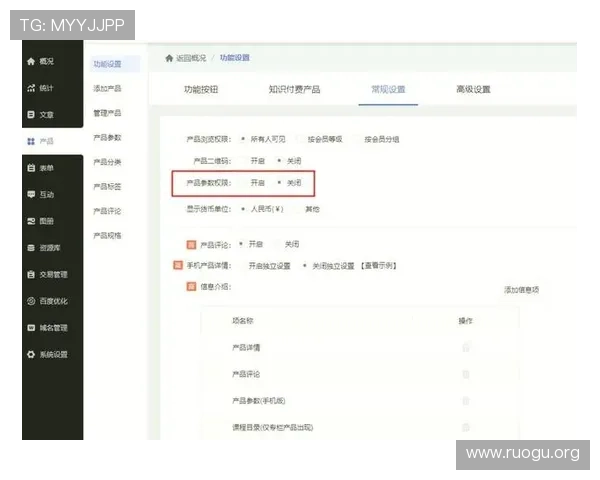Switch to 高级设置 tab
This screenshot has width=600, height=480.
point(473,90)
